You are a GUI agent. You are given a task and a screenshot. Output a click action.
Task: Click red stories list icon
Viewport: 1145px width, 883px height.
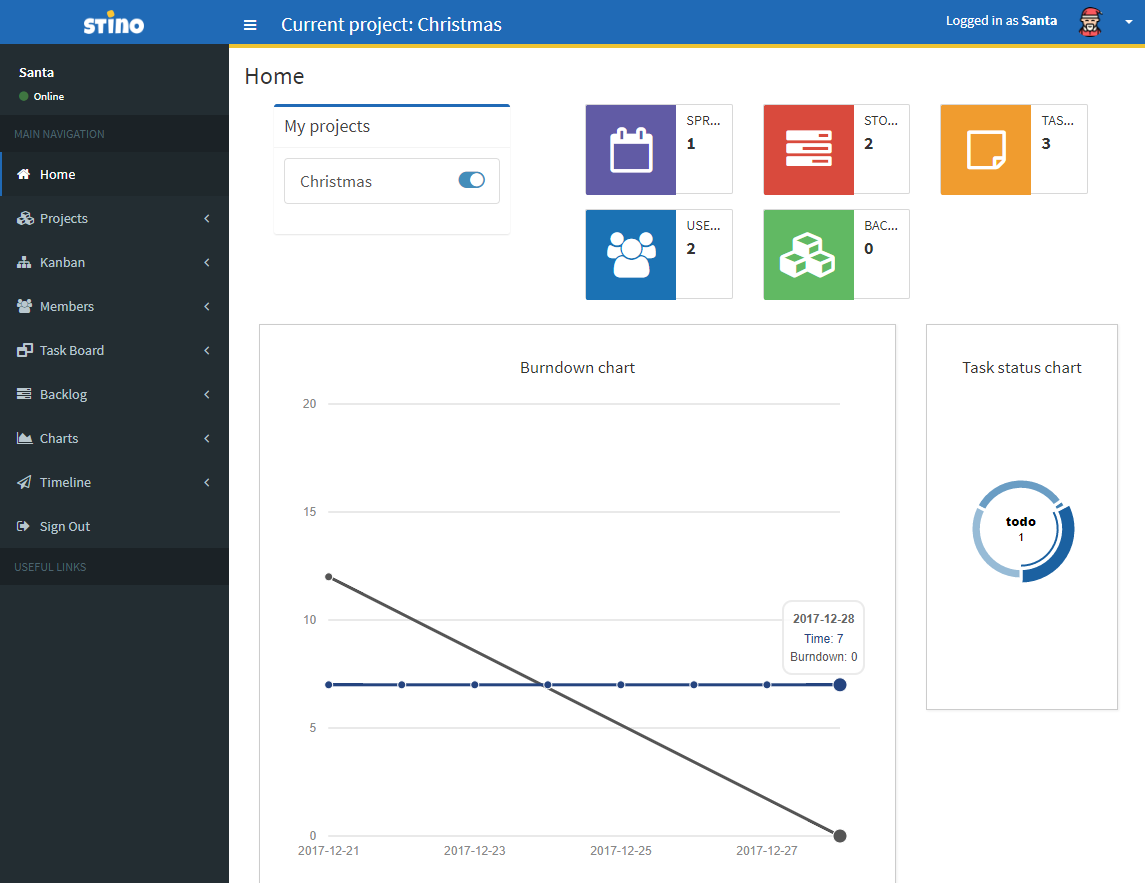point(808,150)
